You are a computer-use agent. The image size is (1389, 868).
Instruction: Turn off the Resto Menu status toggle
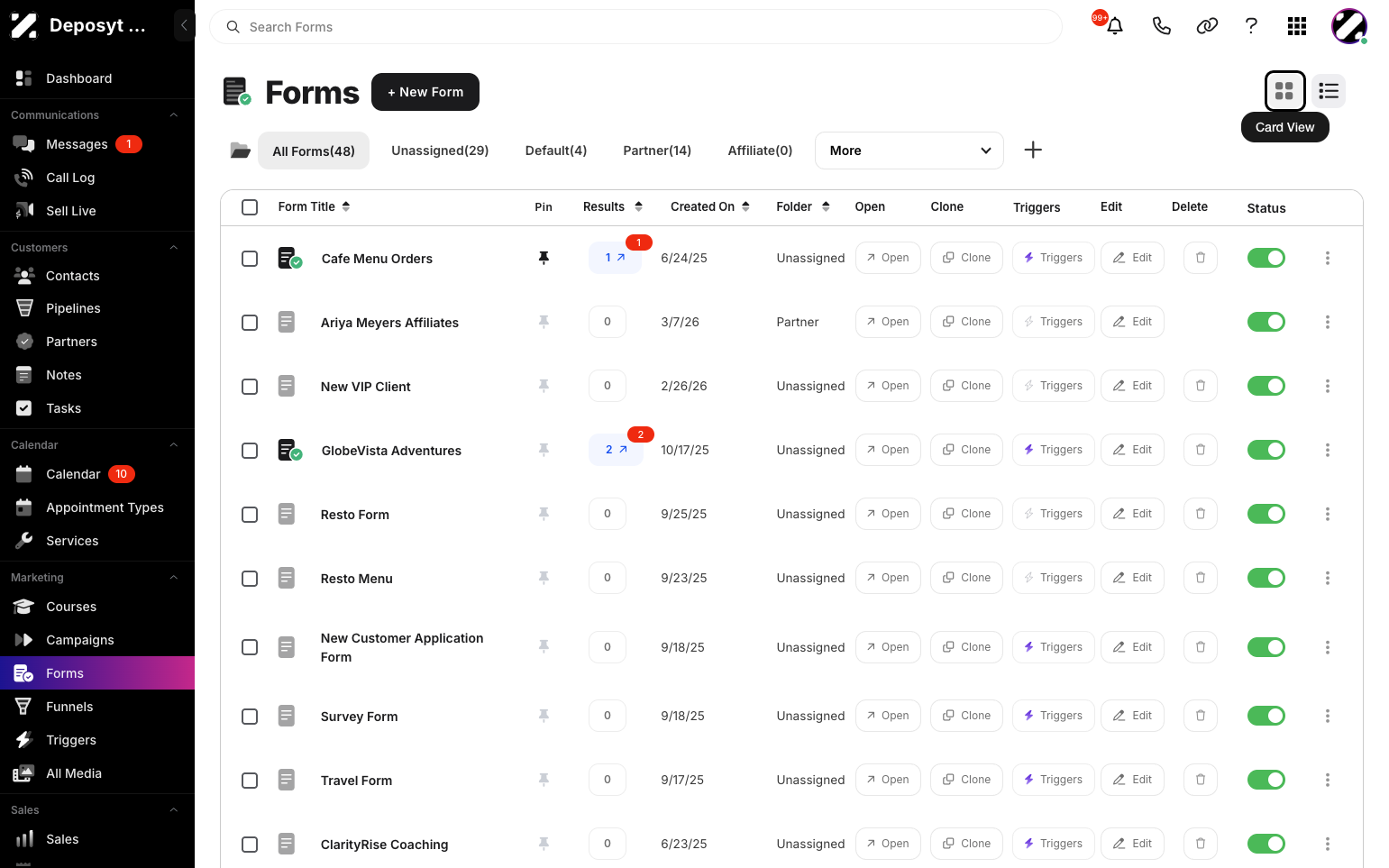click(x=1266, y=578)
